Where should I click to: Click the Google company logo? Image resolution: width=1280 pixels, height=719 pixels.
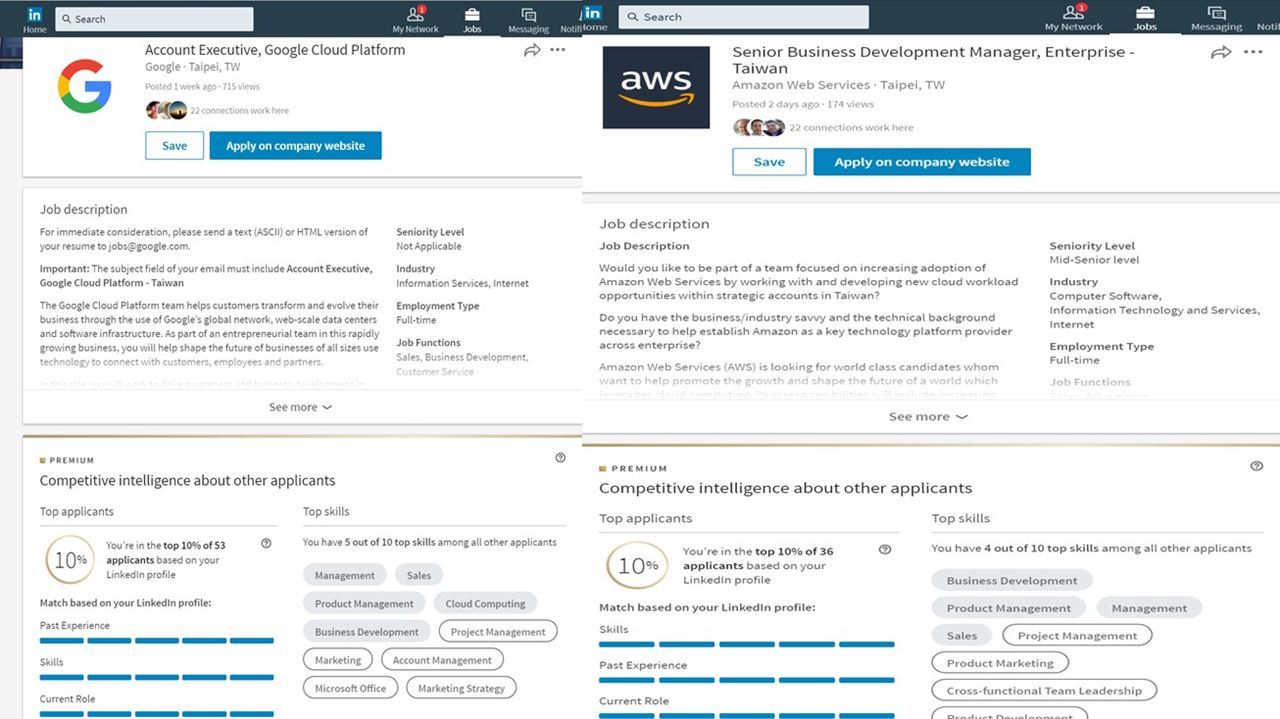tap(84, 86)
